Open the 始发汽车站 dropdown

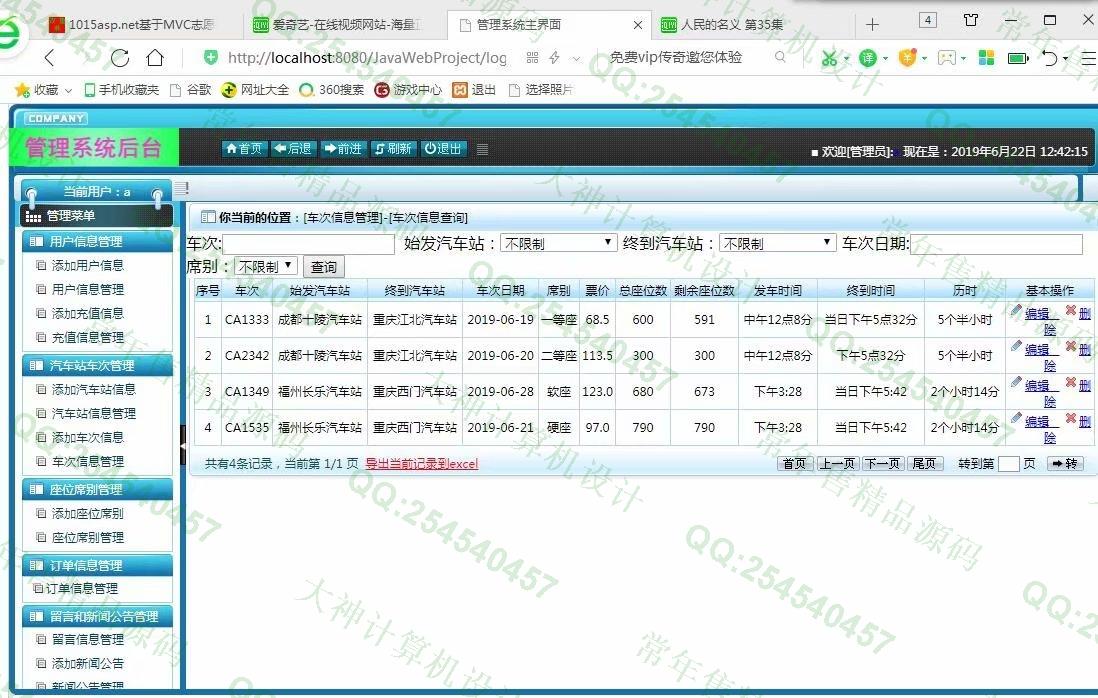pos(557,243)
